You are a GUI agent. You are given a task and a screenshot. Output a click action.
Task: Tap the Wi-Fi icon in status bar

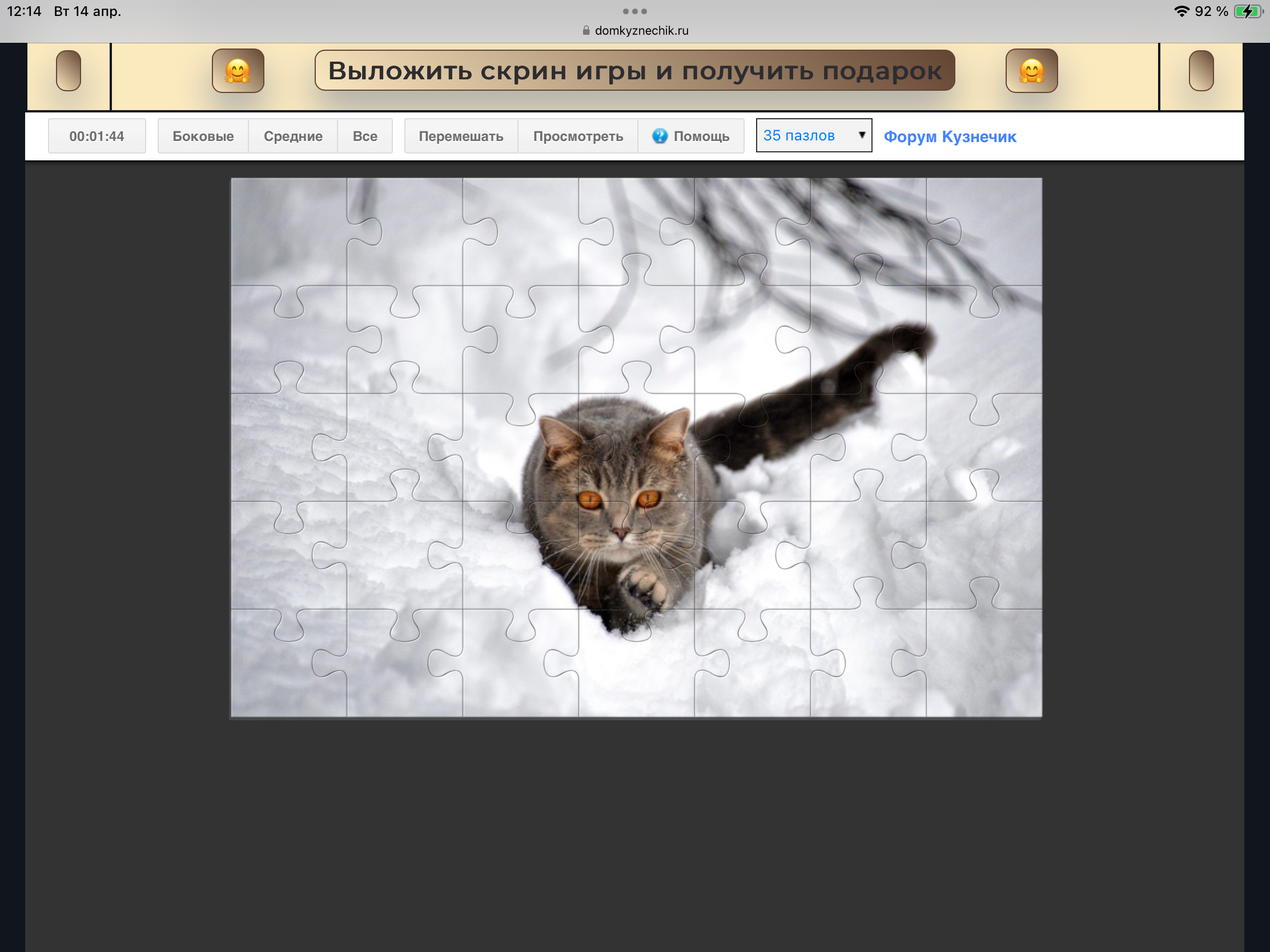click(1181, 11)
